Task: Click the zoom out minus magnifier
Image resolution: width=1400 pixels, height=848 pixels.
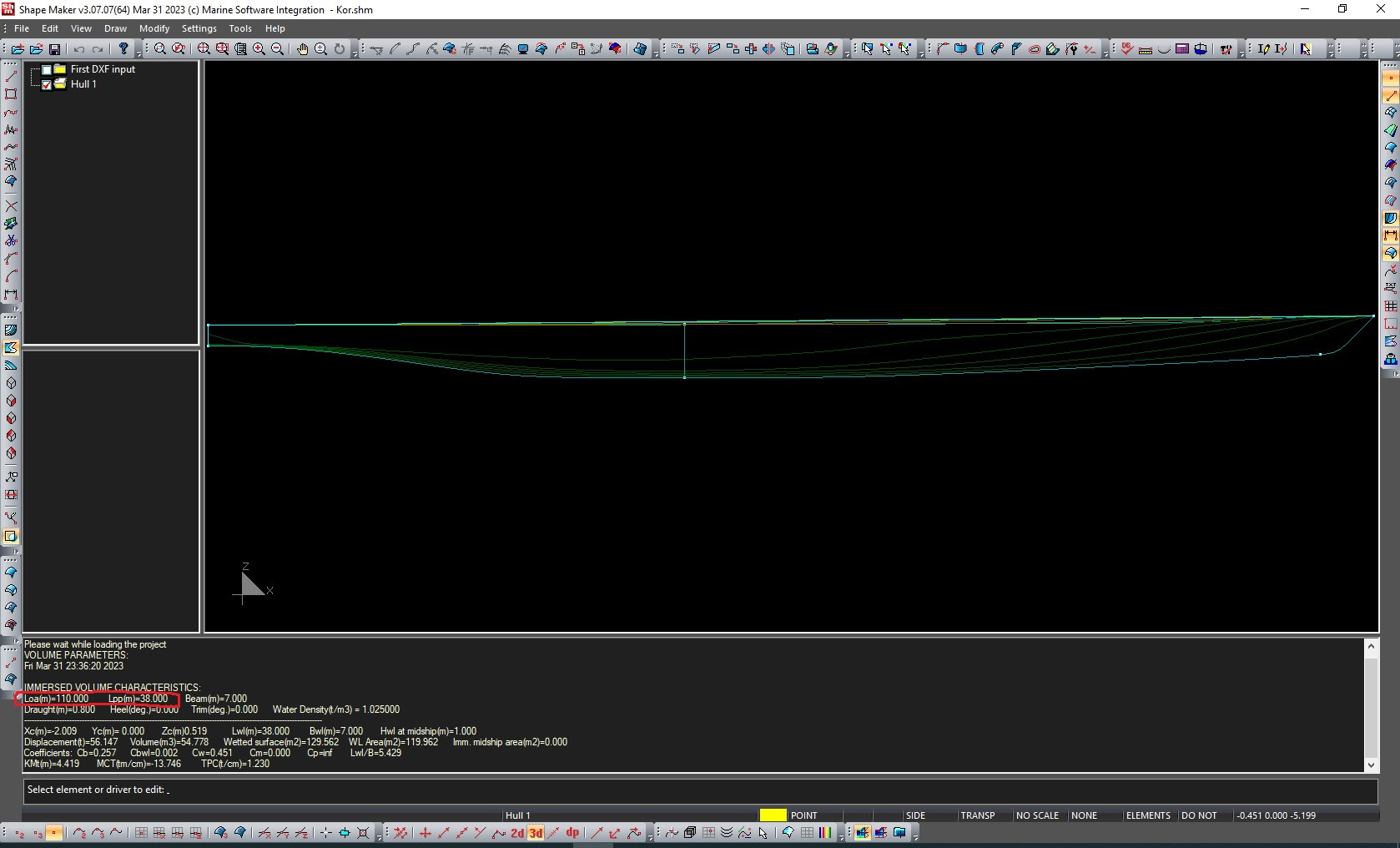Action: pyautogui.click(x=278, y=49)
